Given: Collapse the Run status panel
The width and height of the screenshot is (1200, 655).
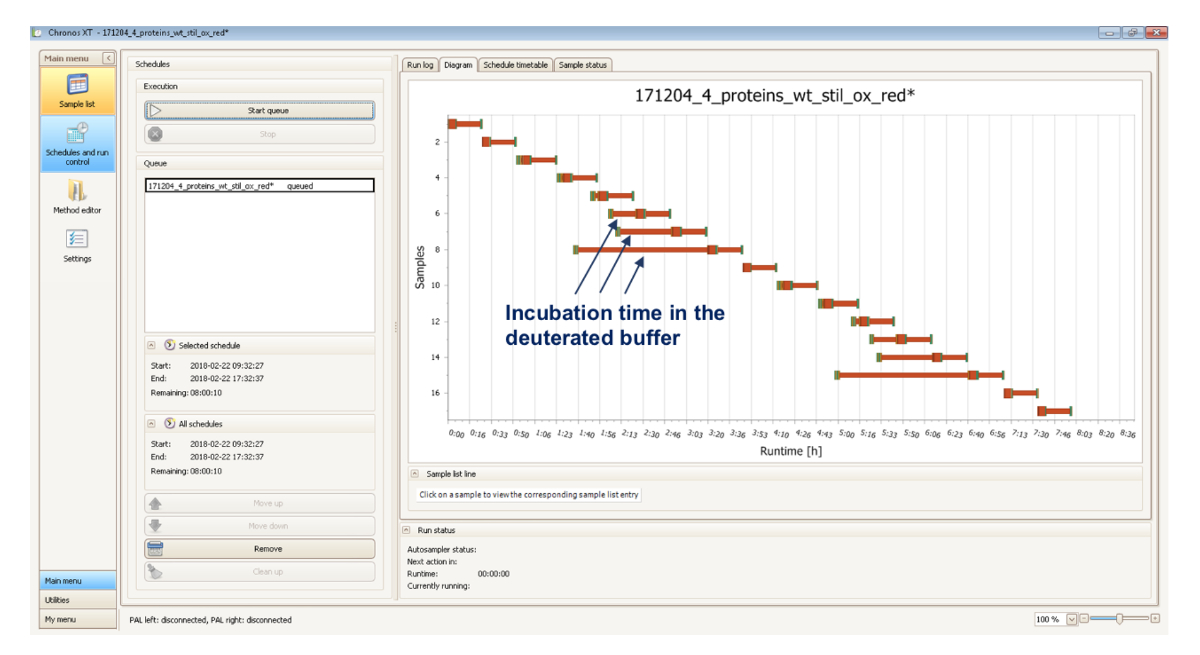Looking at the screenshot, I should click(407, 529).
